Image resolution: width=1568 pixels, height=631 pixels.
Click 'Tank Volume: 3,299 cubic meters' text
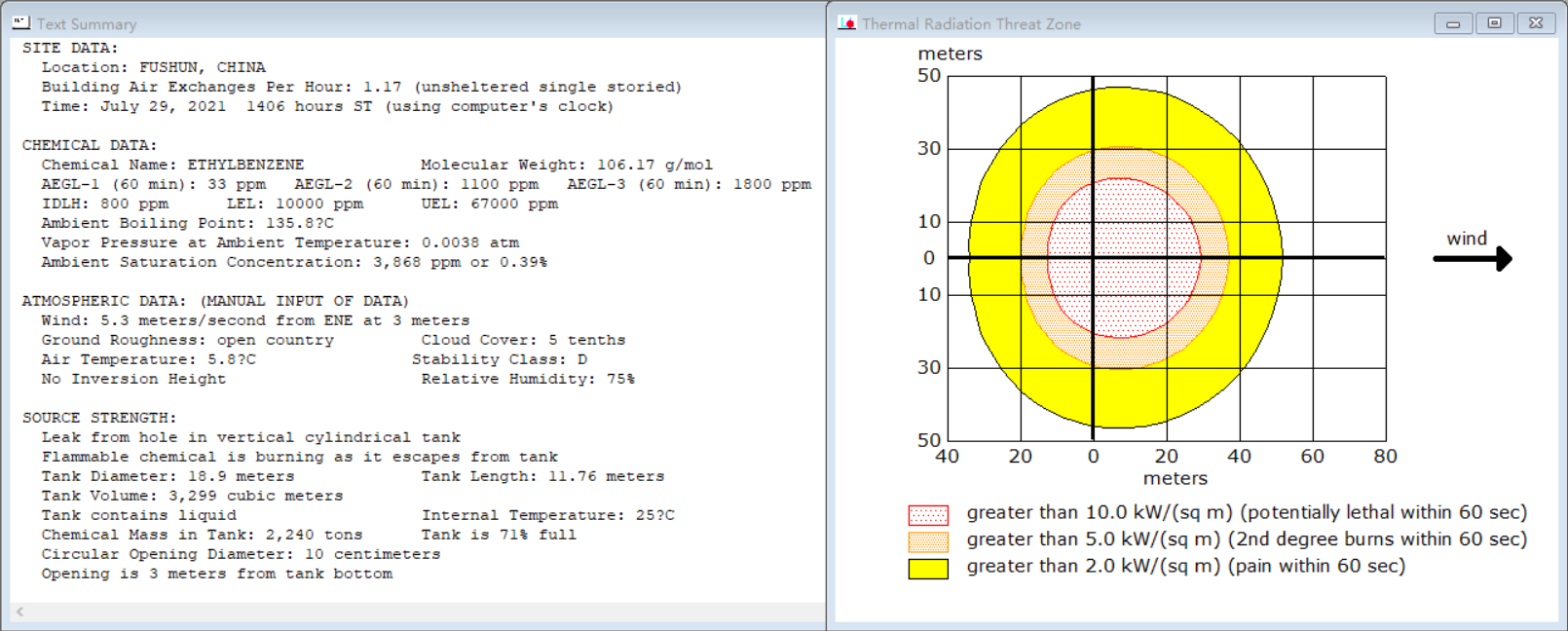click(x=192, y=496)
